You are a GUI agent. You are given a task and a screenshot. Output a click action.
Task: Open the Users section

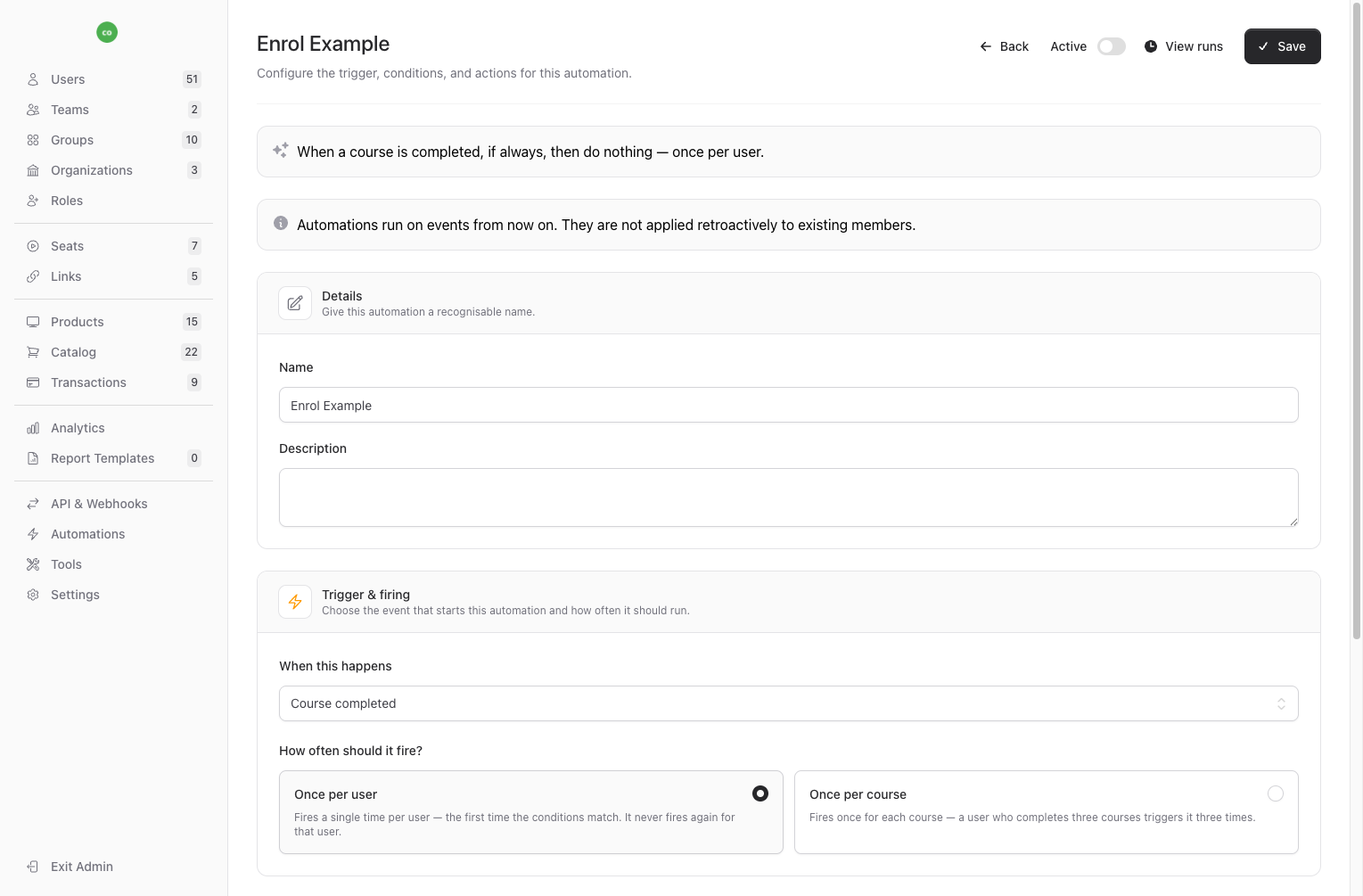point(114,79)
